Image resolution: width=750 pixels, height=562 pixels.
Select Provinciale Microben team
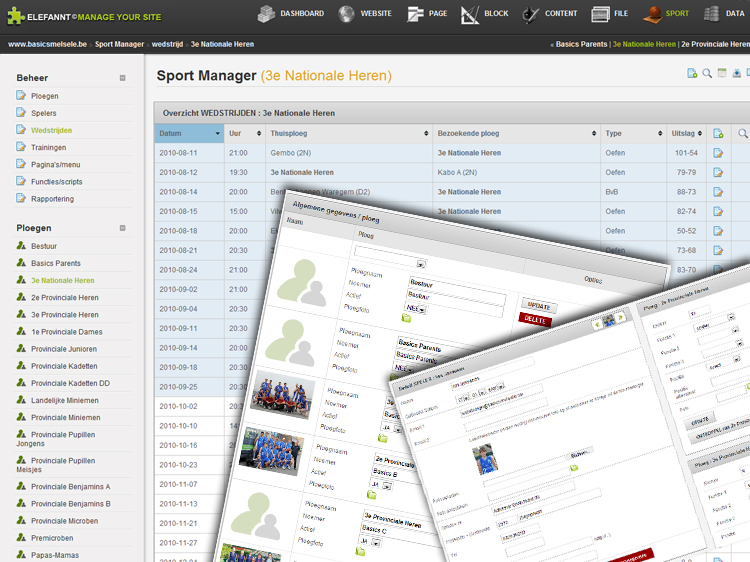click(64, 521)
